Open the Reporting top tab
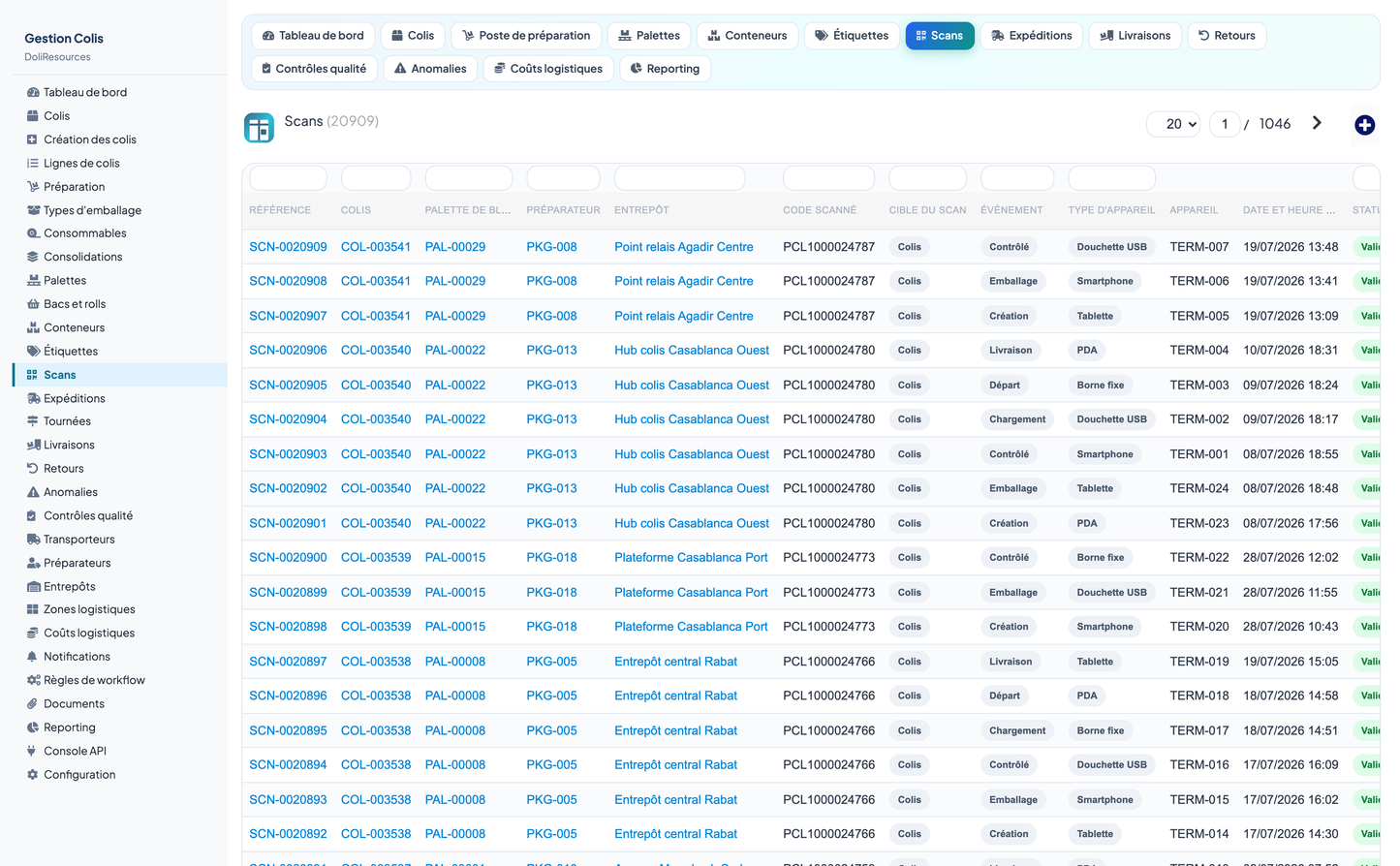 (665, 69)
